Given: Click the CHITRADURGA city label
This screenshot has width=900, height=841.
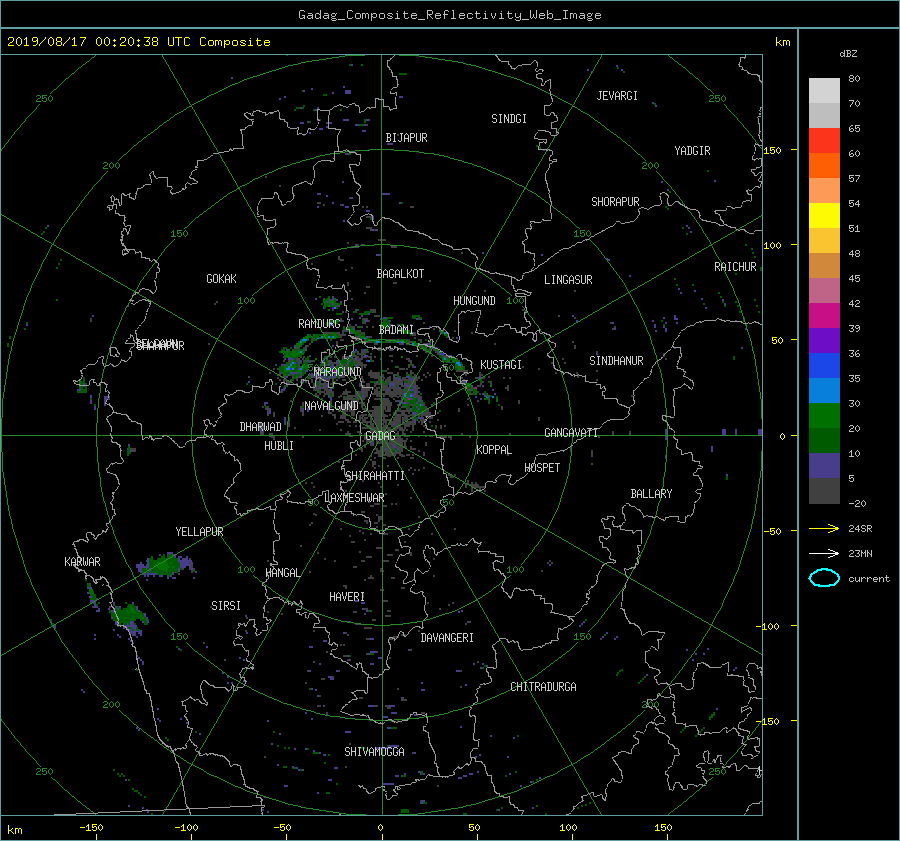Looking at the screenshot, I should pos(543,687).
